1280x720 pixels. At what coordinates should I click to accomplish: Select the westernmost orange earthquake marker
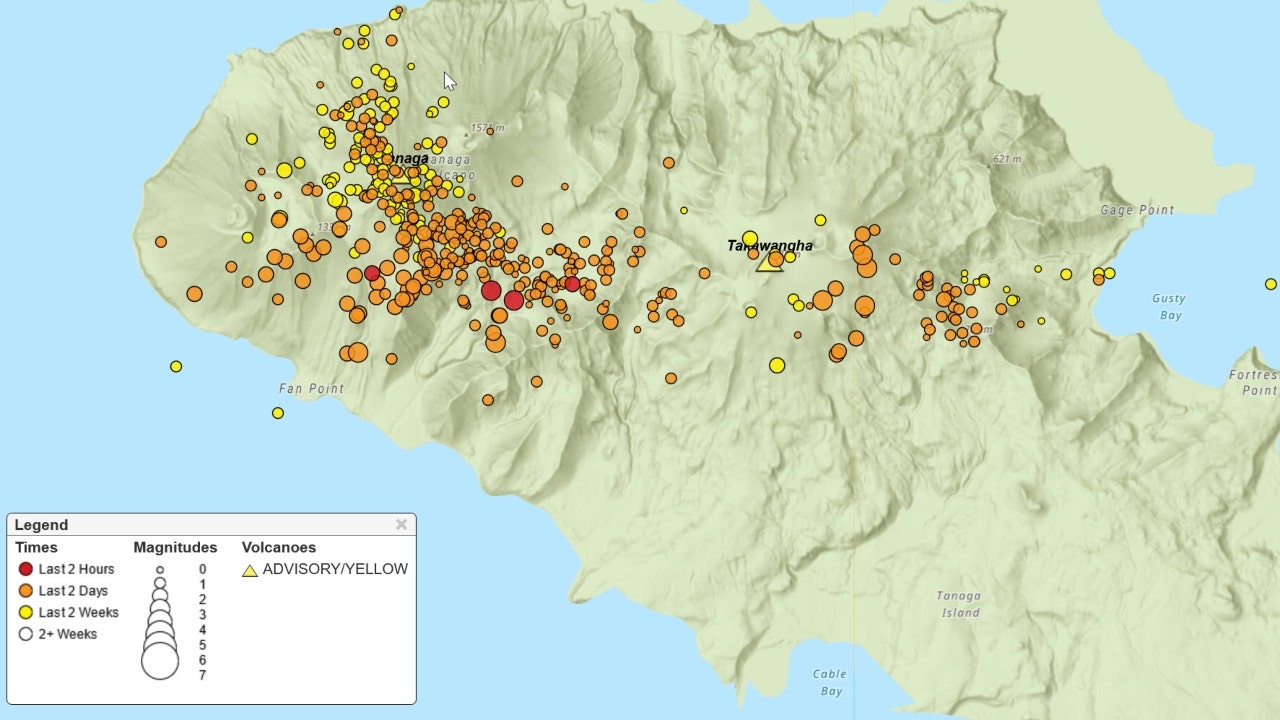(161, 241)
